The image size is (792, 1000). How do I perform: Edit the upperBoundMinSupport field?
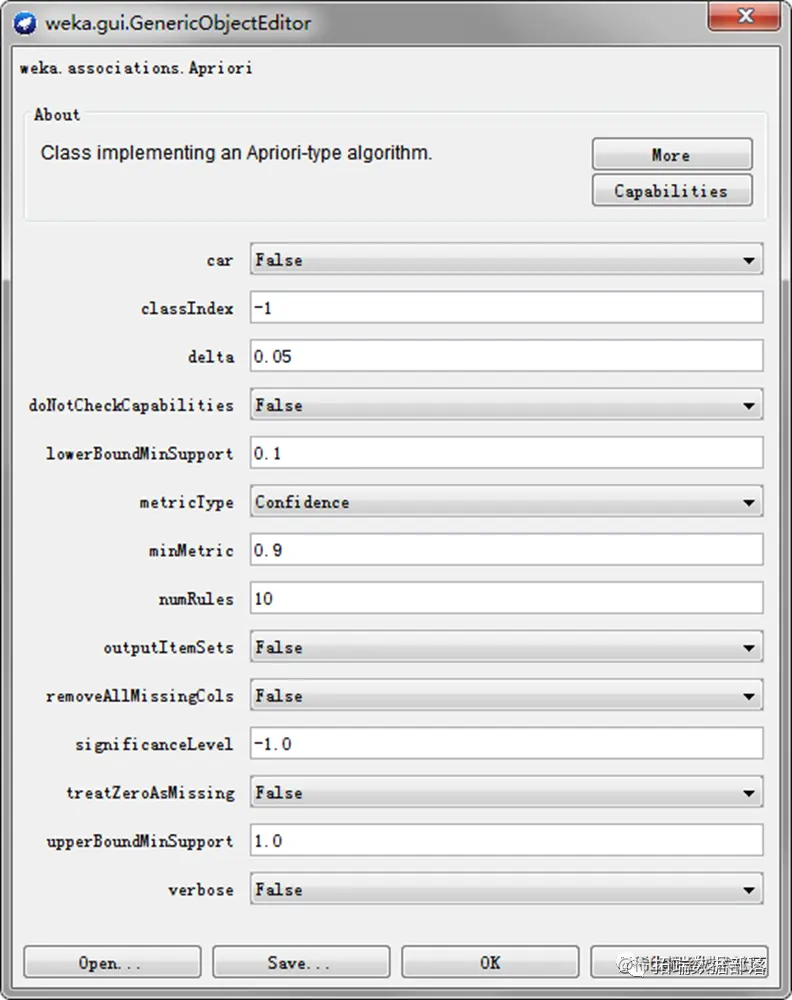tap(506, 841)
